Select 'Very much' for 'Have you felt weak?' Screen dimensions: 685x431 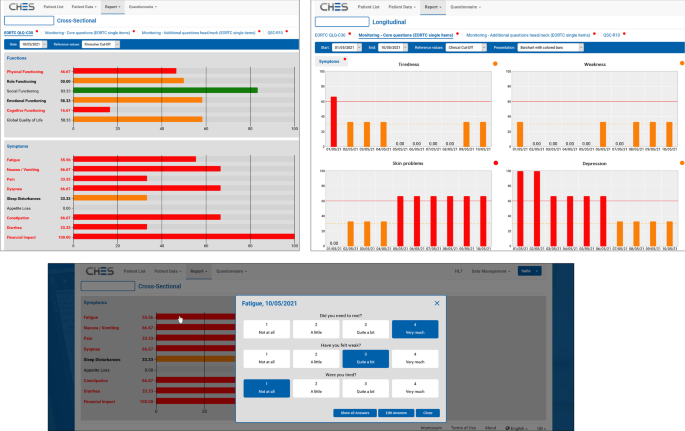point(415,359)
